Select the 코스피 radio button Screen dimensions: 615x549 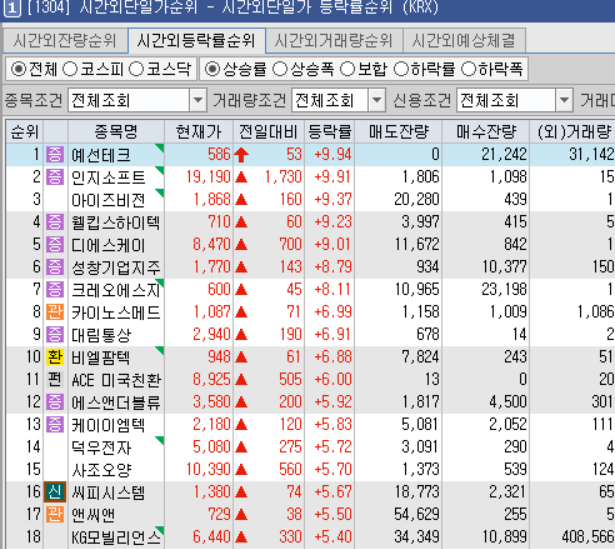[70, 69]
